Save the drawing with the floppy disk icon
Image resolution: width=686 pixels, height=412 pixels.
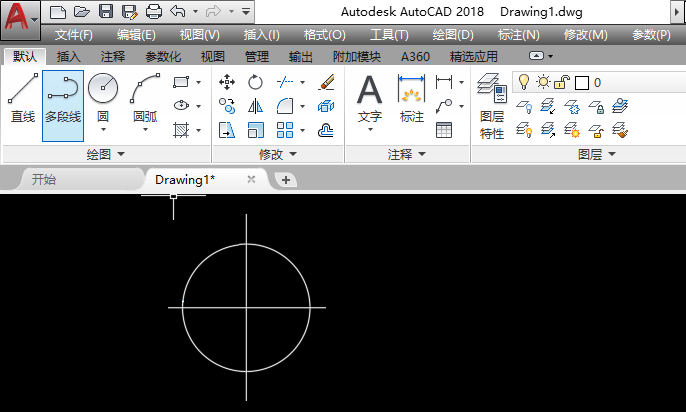pos(106,11)
